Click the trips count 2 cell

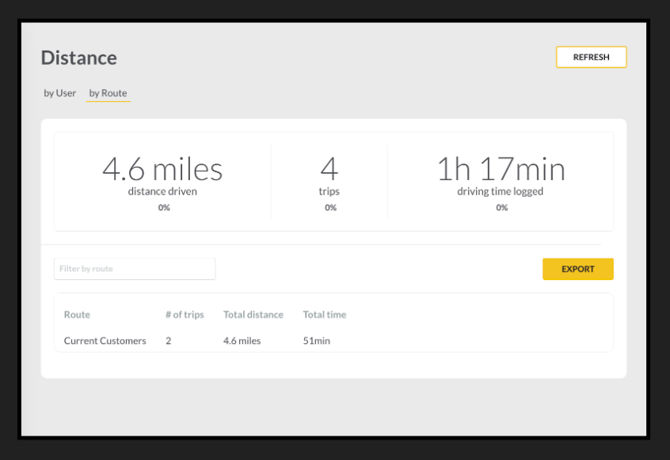168,341
